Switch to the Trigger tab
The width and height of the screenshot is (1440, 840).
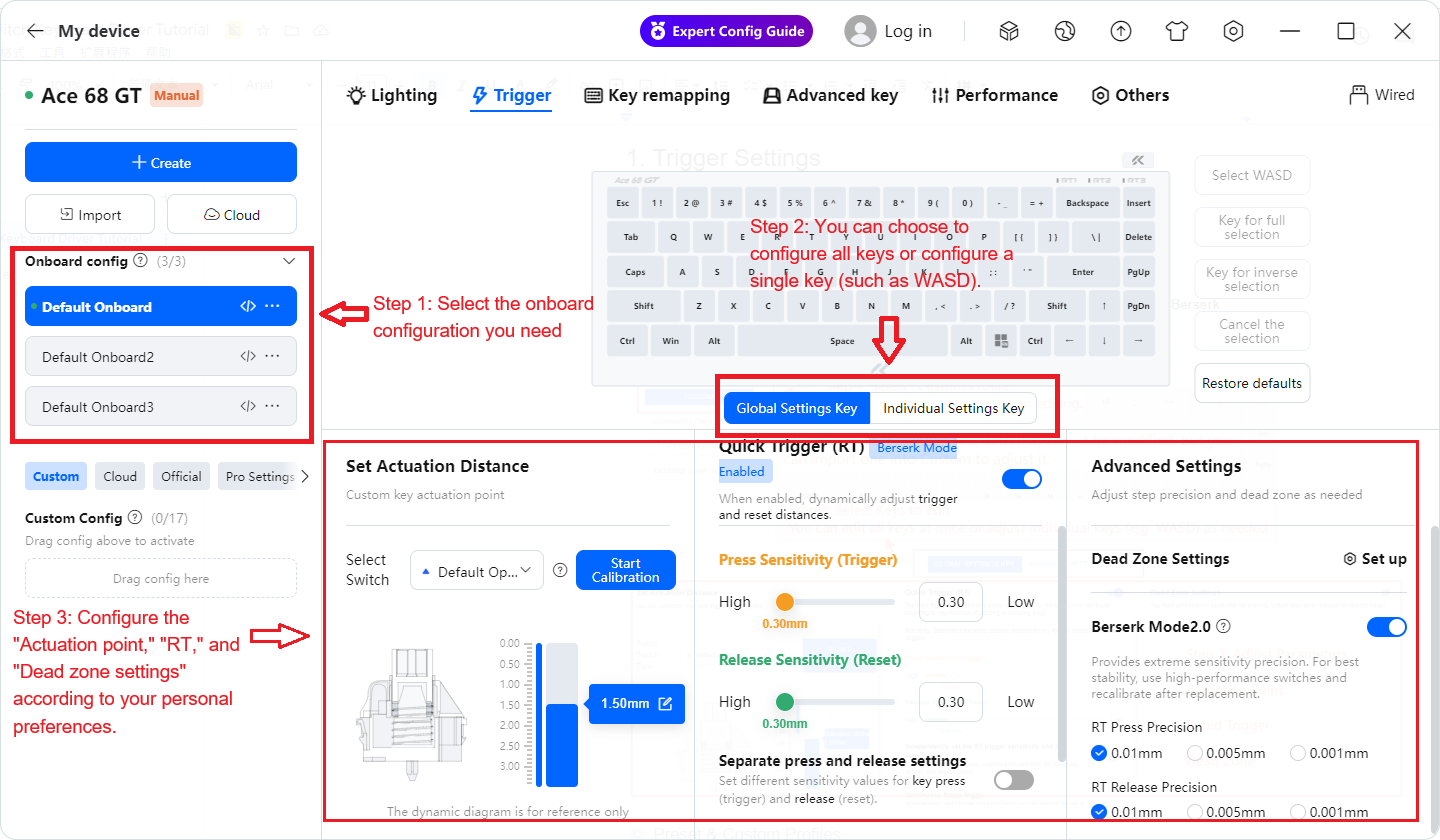pyautogui.click(x=511, y=95)
